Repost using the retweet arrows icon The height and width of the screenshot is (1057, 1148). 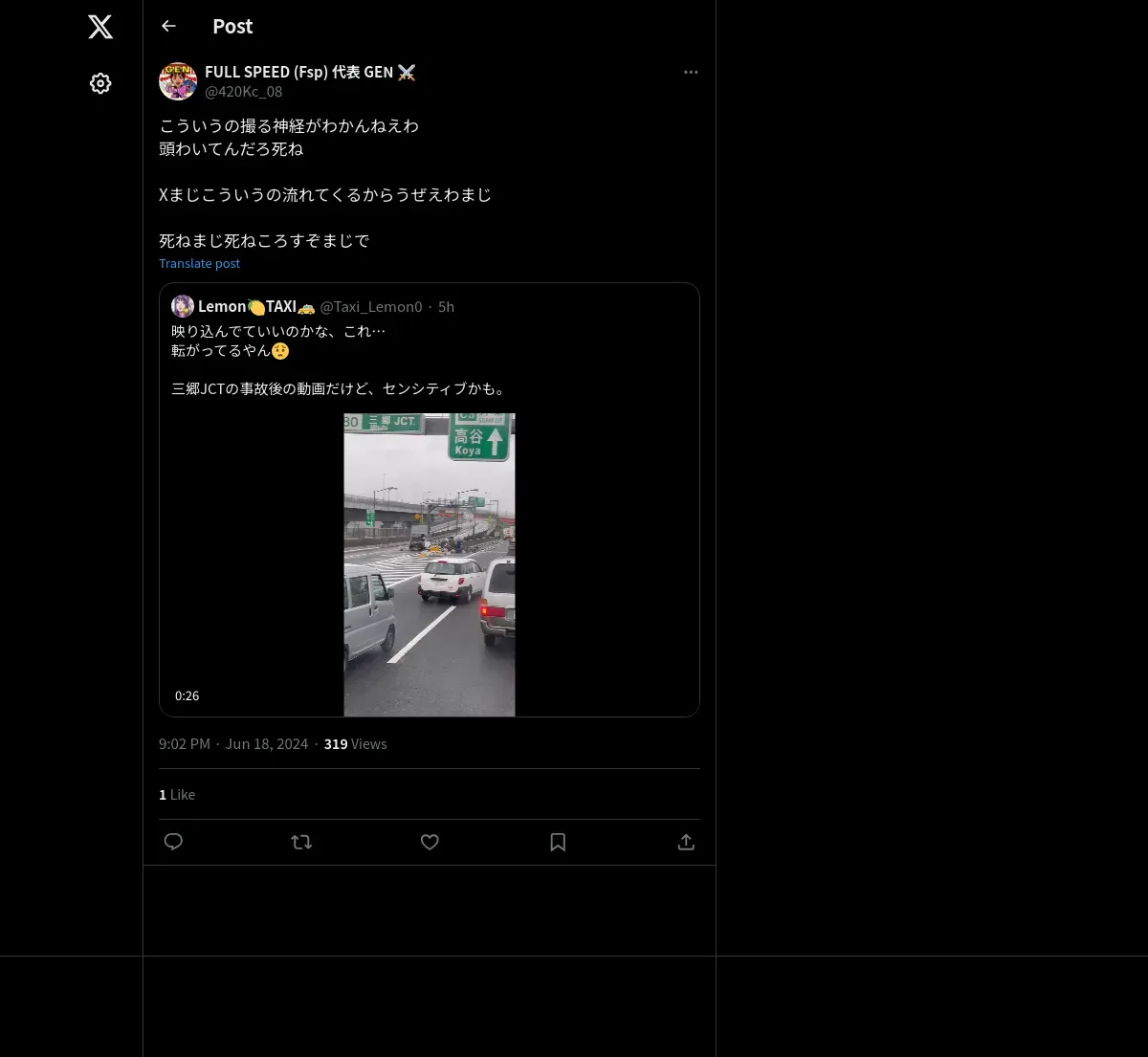[x=301, y=842]
